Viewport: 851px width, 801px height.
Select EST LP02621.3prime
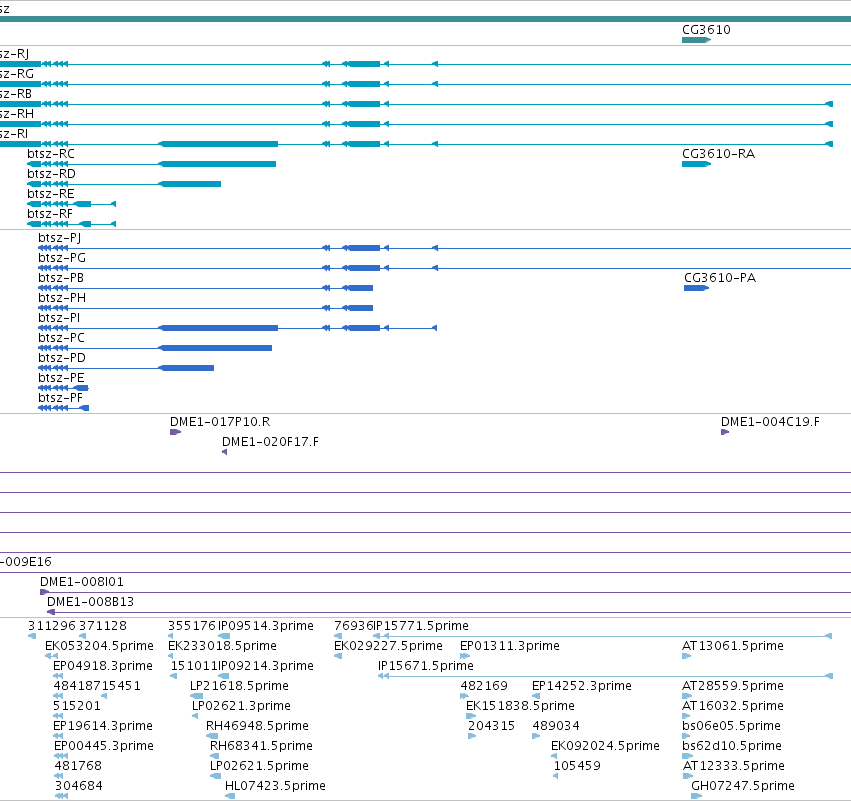(x=241, y=707)
